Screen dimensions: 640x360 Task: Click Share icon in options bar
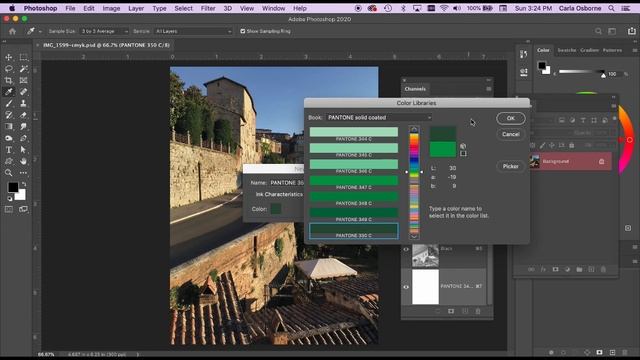(631, 31)
